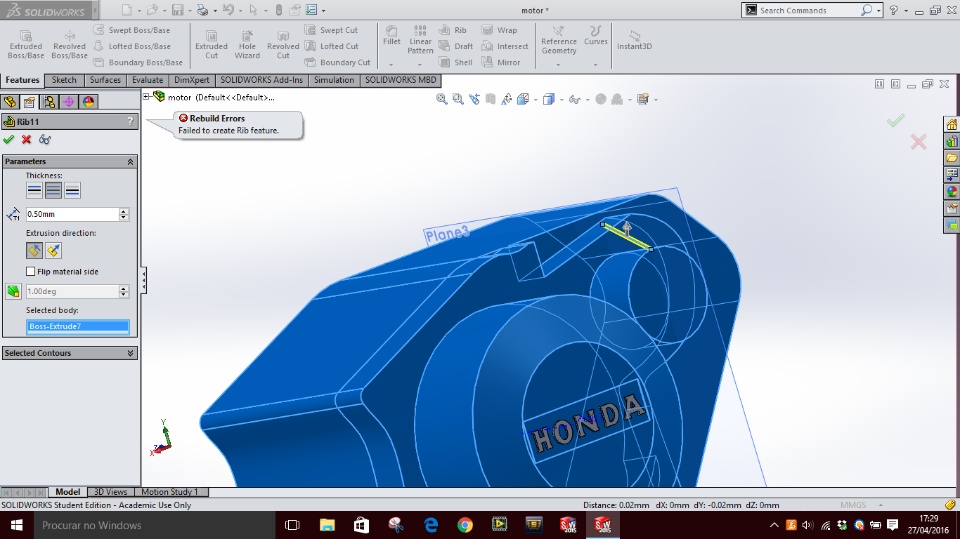
Task: Select the Intersect tool
Action: click(505, 46)
